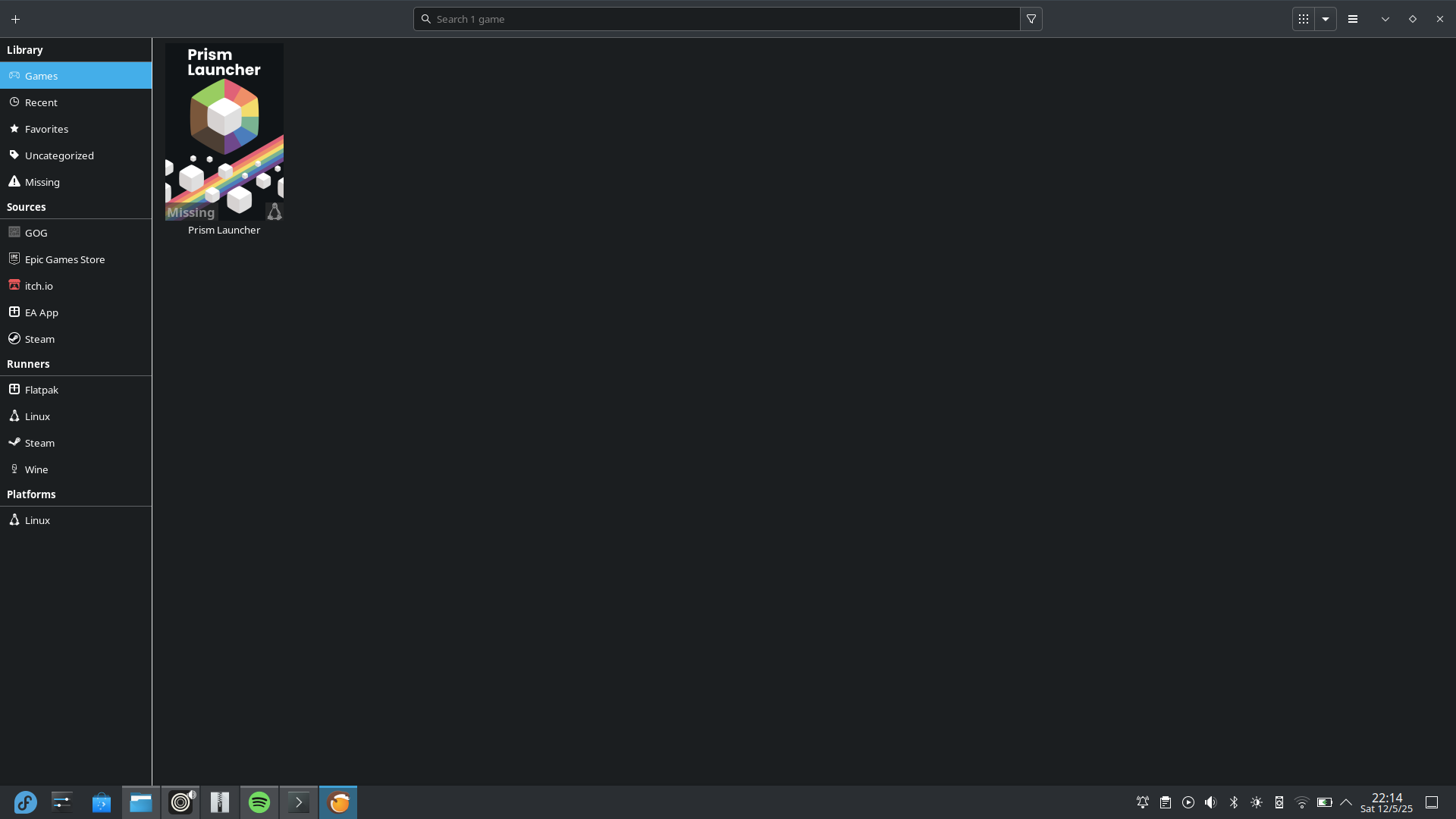Select Games in Library sidebar
1456x819 pixels.
tap(76, 76)
